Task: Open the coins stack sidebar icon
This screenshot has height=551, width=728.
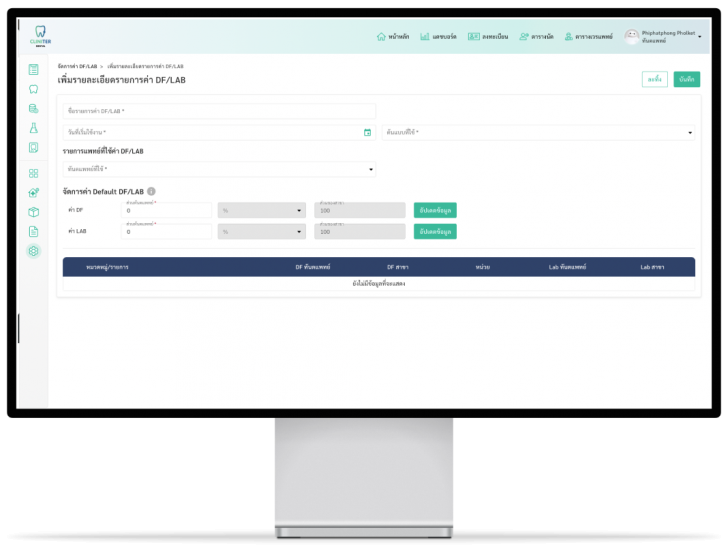Action: [x=33, y=109]
